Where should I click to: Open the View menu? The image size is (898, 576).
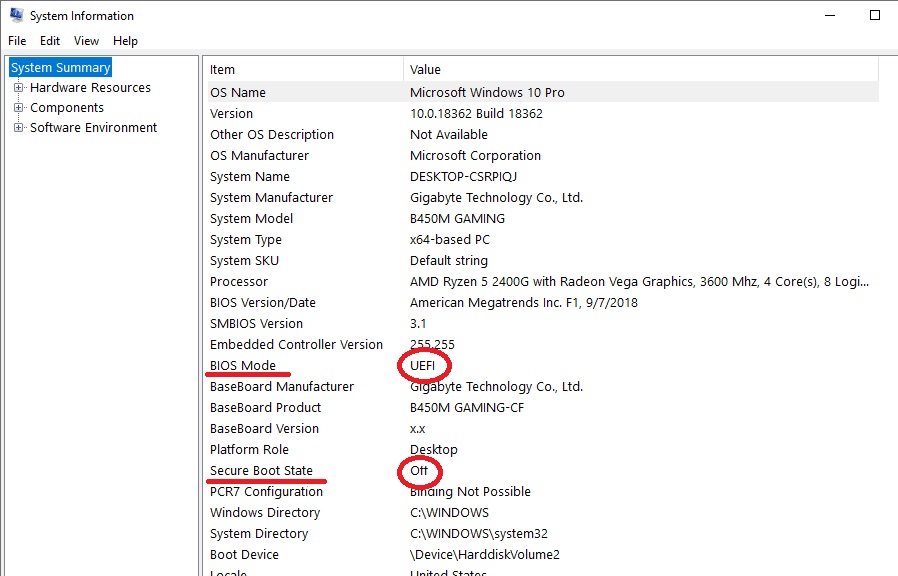coord(86,40)
